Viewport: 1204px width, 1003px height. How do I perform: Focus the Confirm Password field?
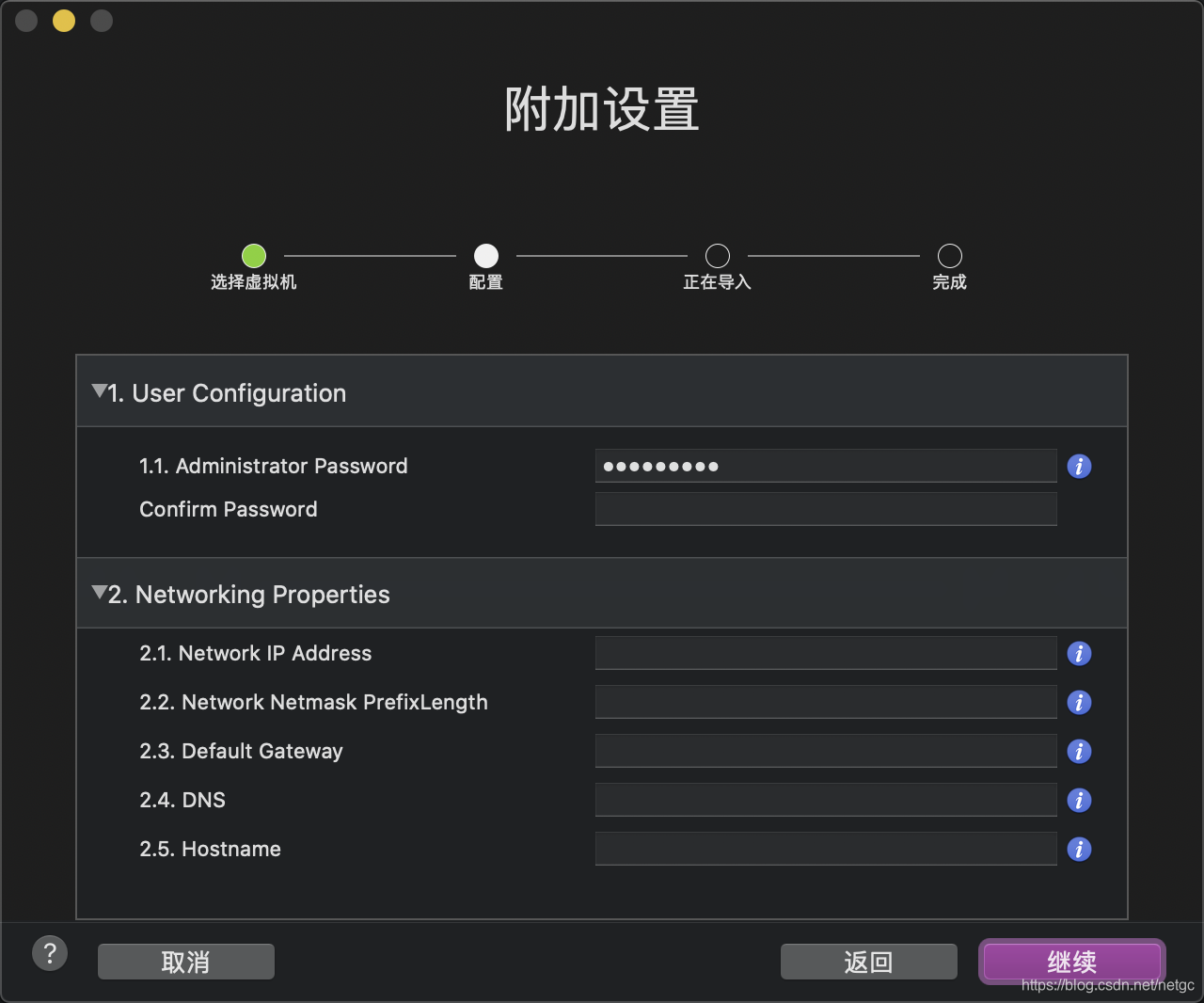826,509
